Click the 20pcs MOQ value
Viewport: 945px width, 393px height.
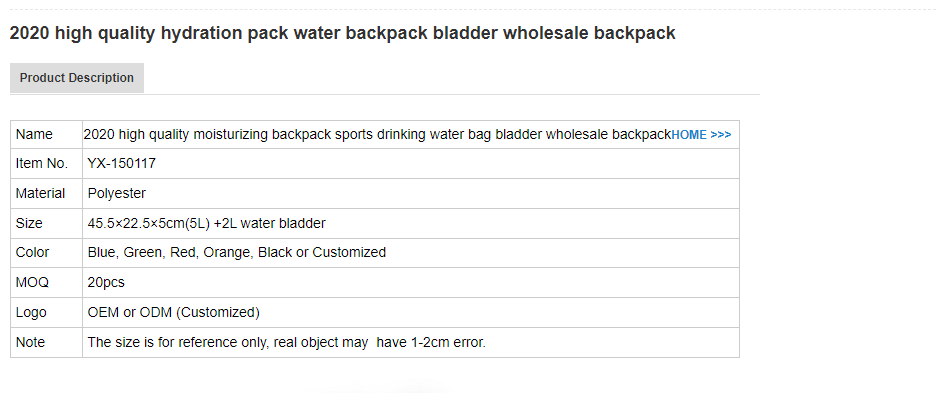coord(105,282)
